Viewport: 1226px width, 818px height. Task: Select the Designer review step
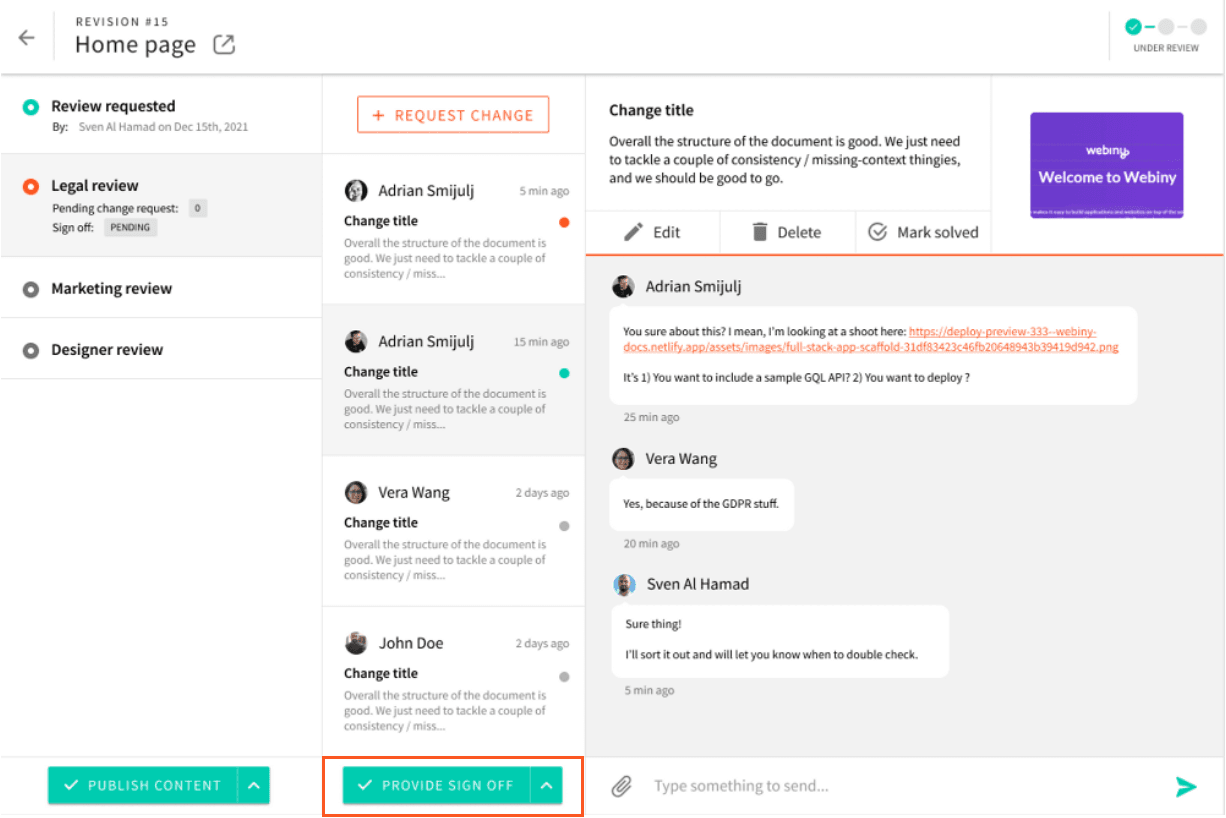(107, 350)
